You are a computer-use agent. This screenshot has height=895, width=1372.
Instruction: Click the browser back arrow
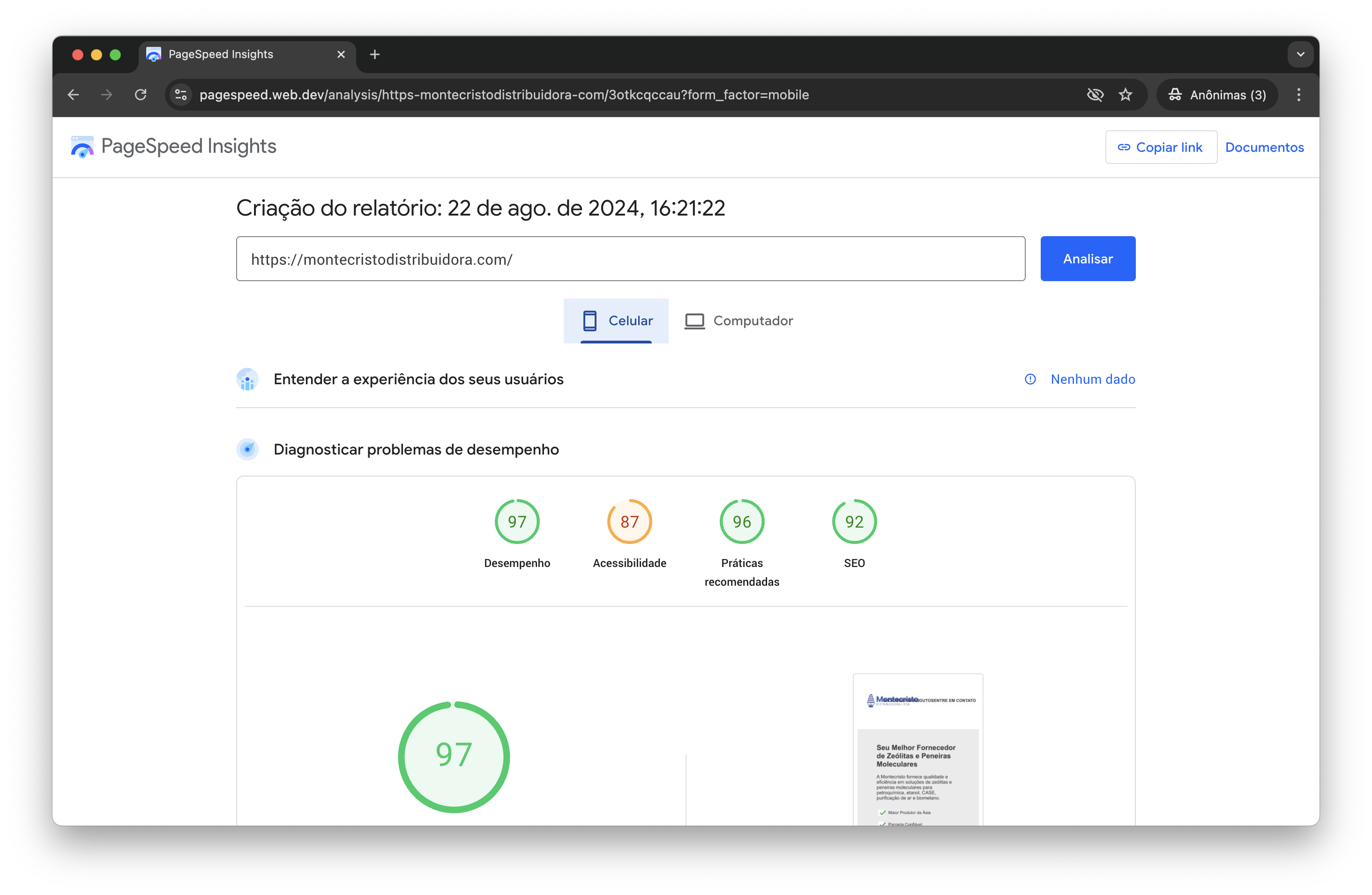pos(73,95)
